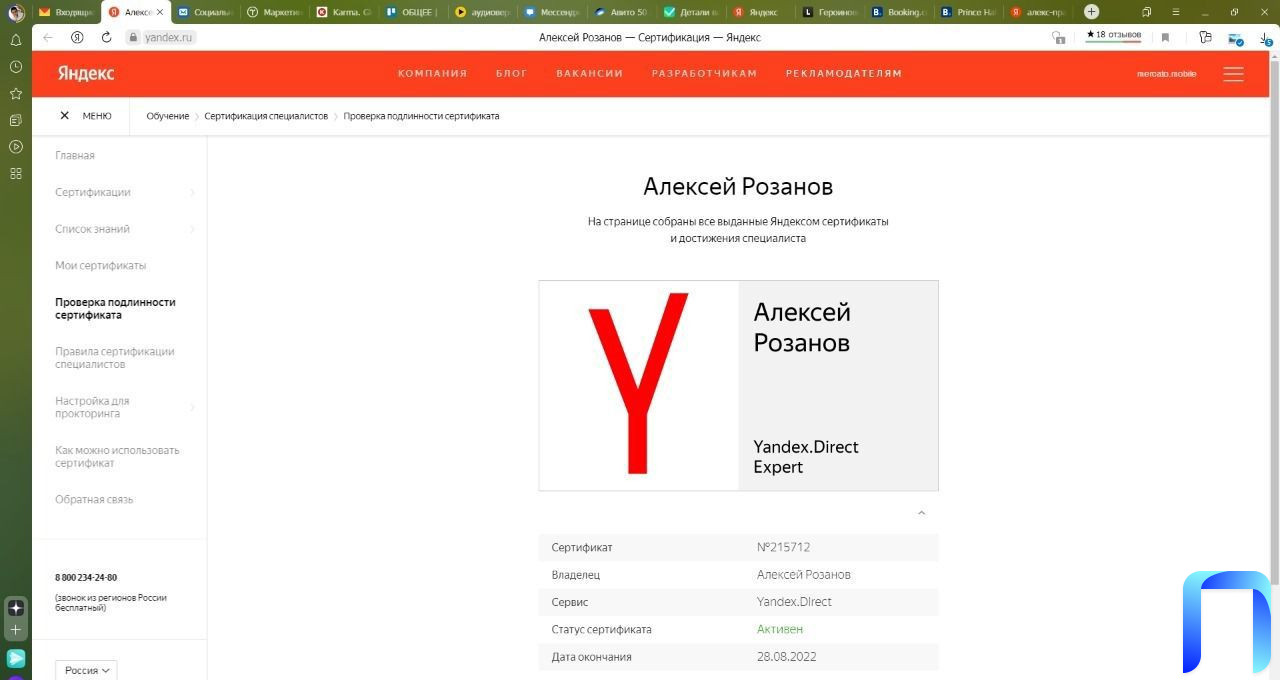Switch to Входящие mail tab
The height and width of the screenshot is (680, 1280).
67,12
